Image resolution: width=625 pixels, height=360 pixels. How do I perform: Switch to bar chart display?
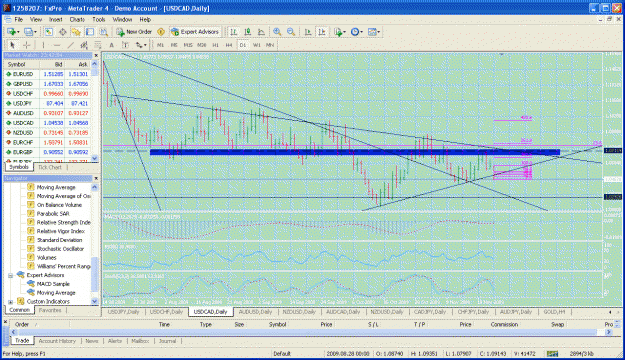coord(234,32)
